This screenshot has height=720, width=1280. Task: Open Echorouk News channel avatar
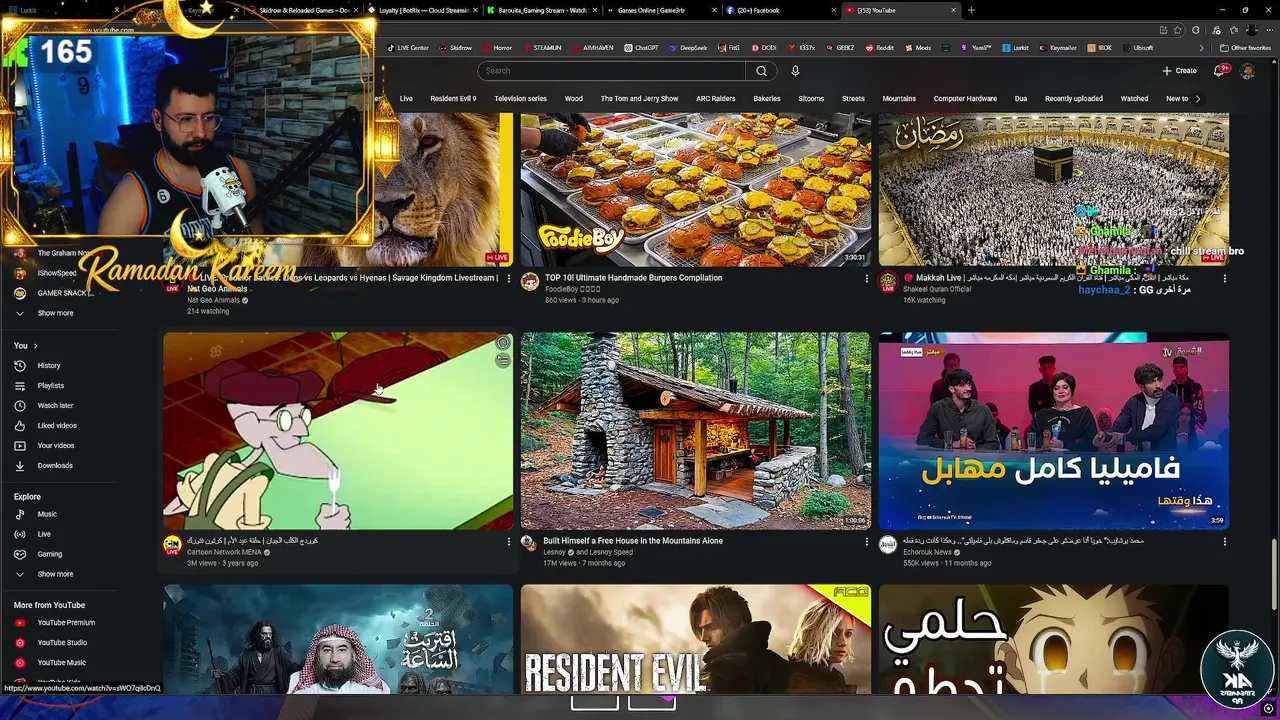click(x=888, y=545)
